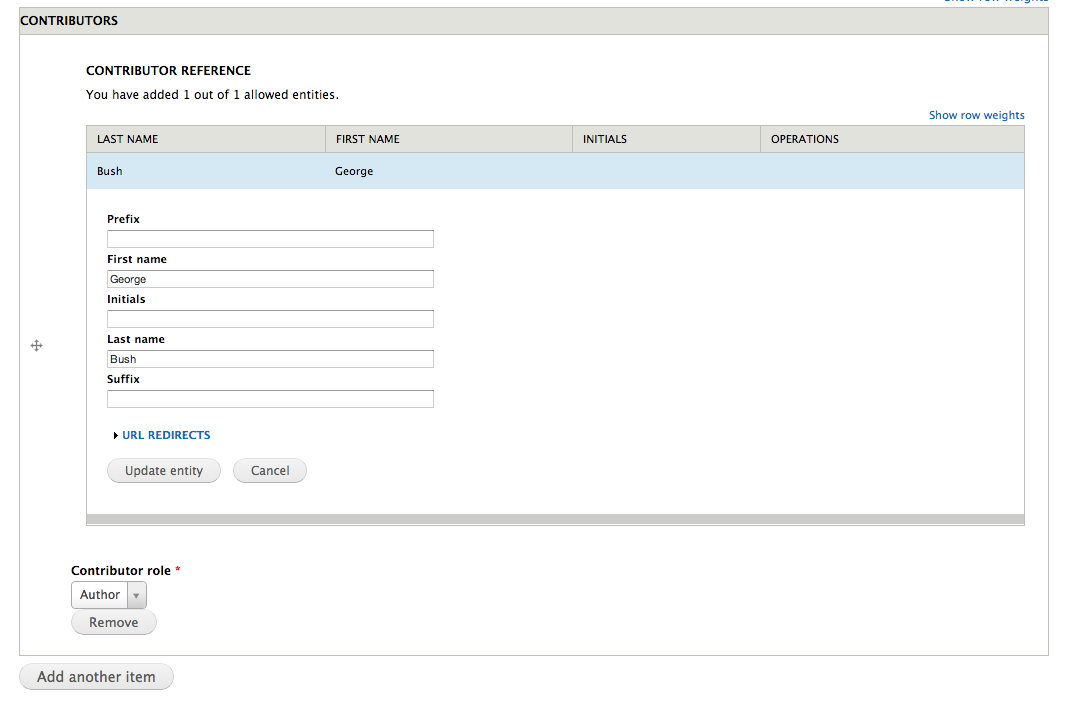Viewport: 1065px width, 701px height.
Task: Click Add another item button
Action: coord(96,677)
